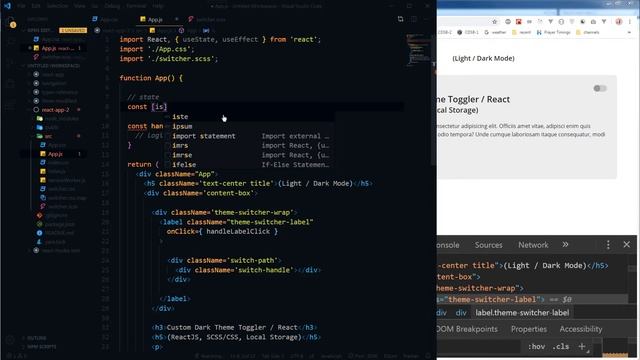Open the Sources tab in DevTools
This screenshot has height=360, width=640.
click(489, 245)
